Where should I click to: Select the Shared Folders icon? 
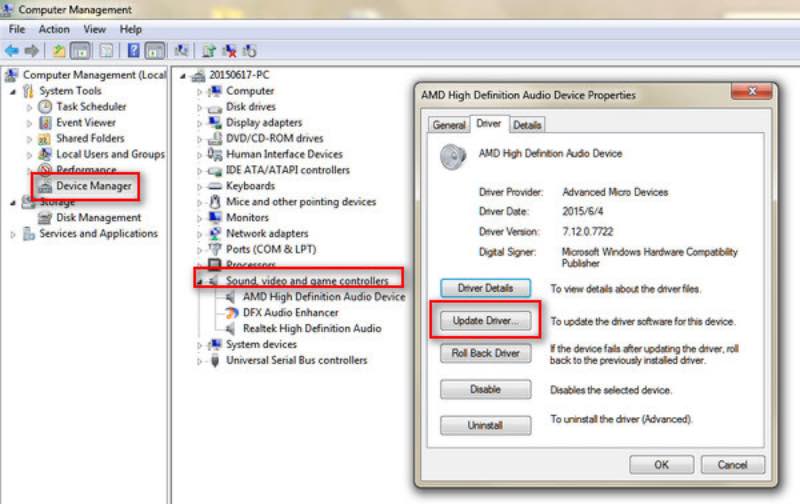pos(45,138)
